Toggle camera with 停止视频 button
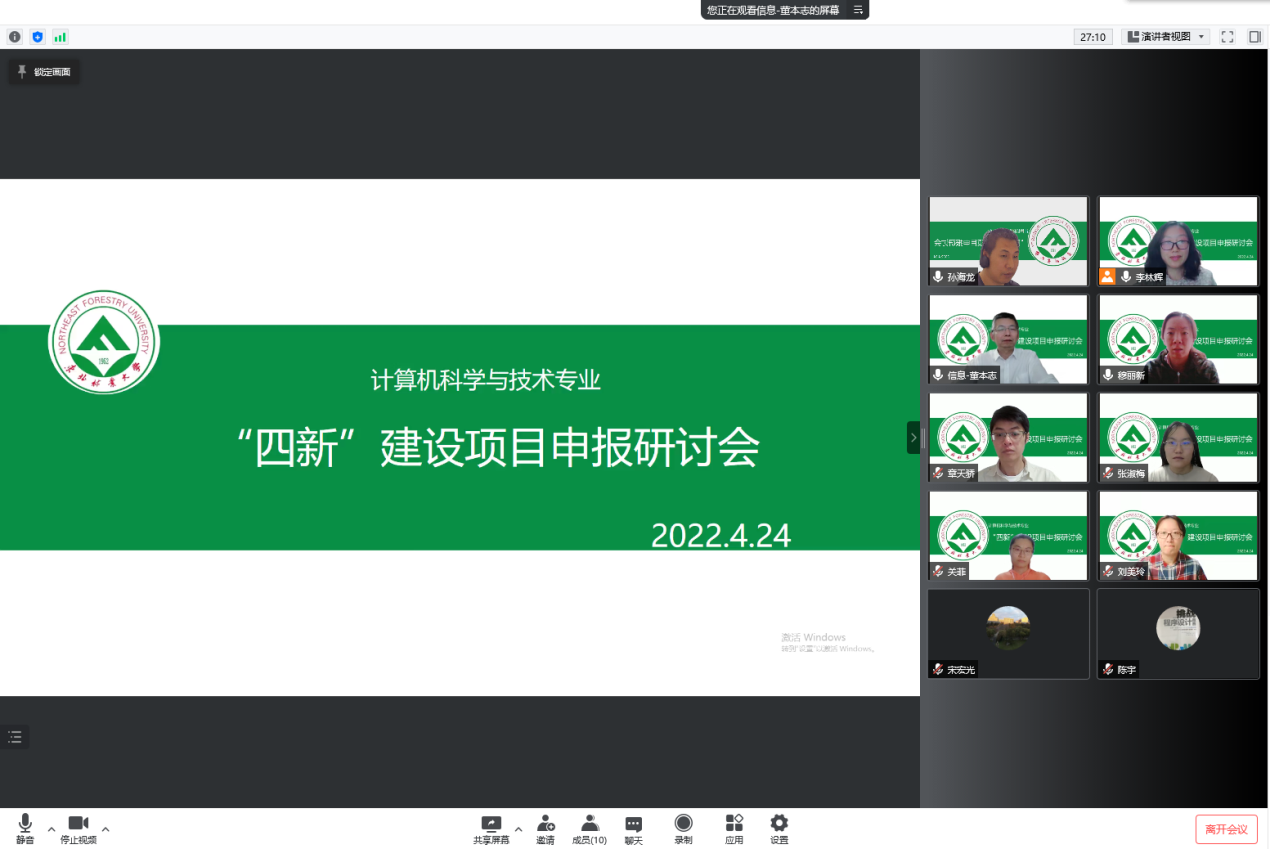Image resolution: width=1270 pixels, height=849 pixels. coord(78,828)
